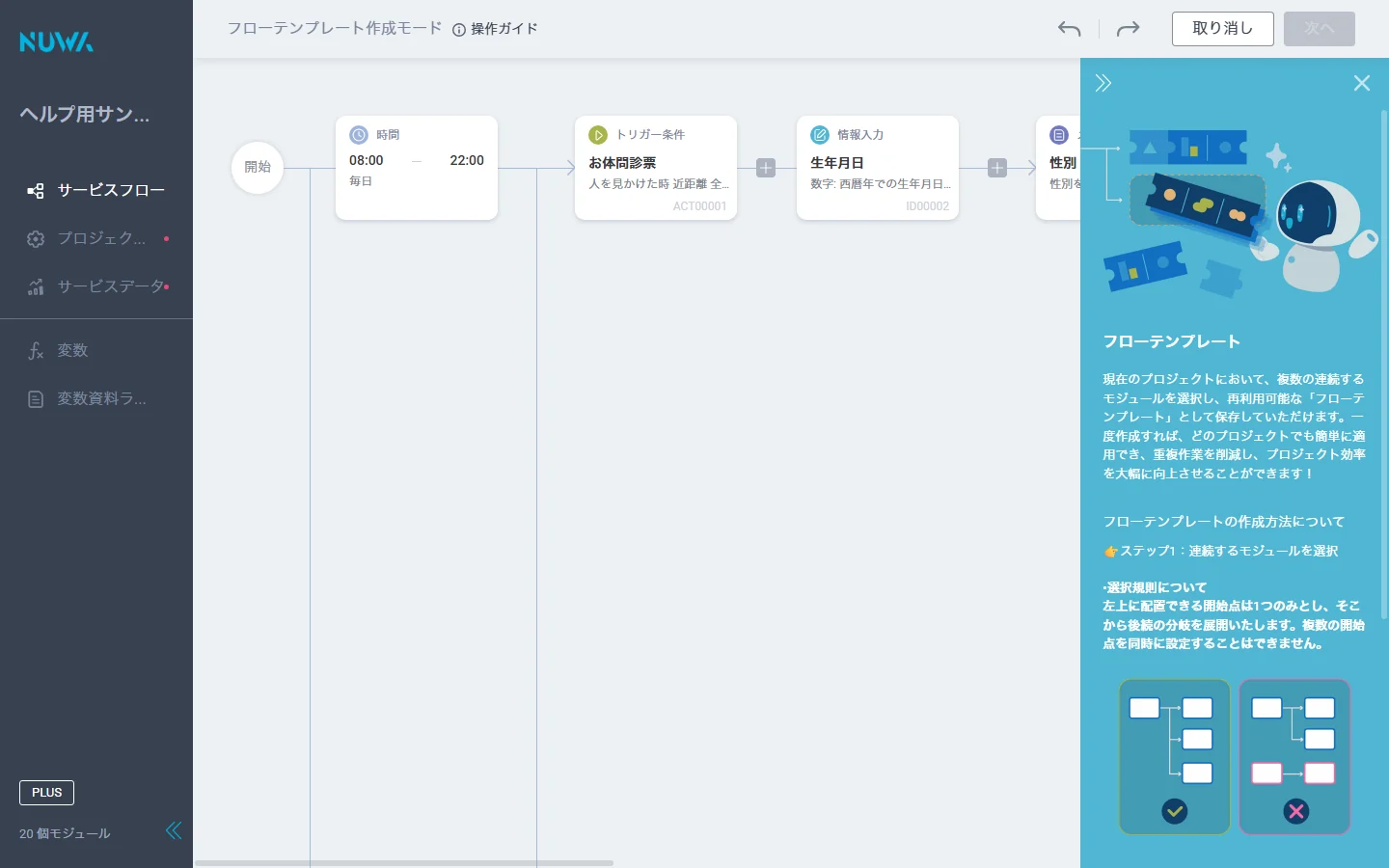Viewport: 1389px width, 868px height.
Task: Click the undo arrow icon
Action: pos(1069,29)
